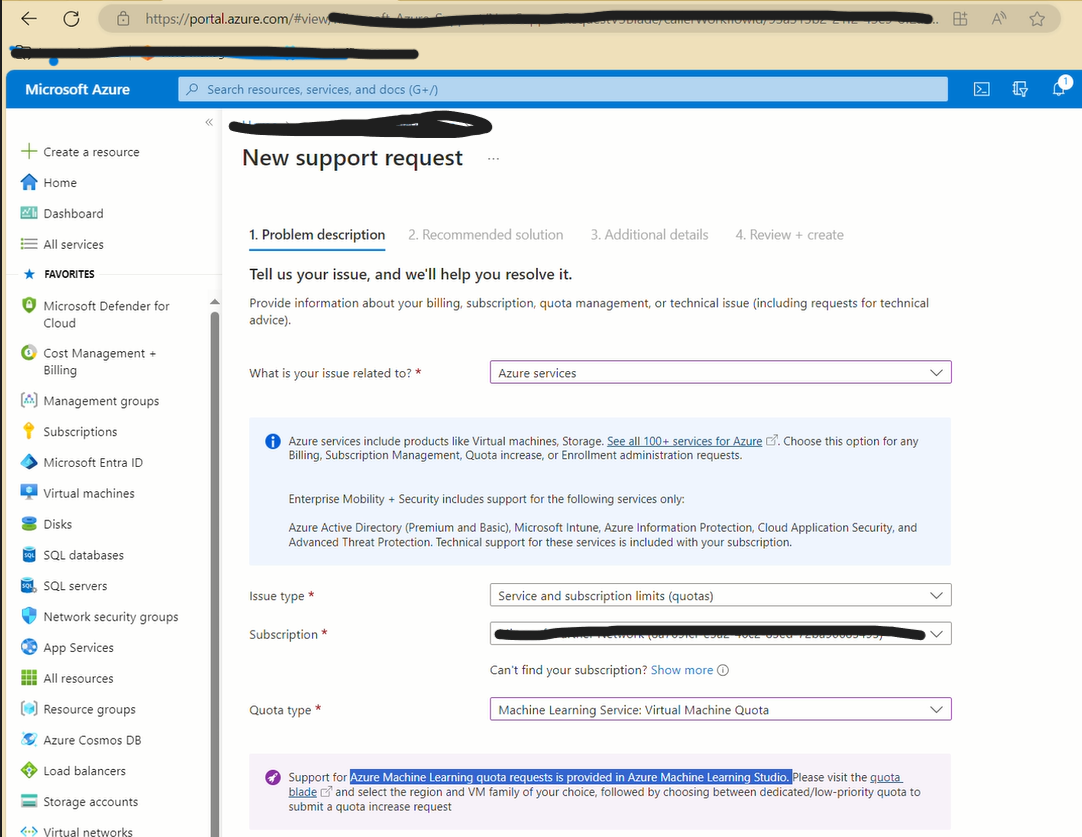Open the notifications bell
The width and height of the screenshot is (1082, 837).
[x=1059, y=88]
